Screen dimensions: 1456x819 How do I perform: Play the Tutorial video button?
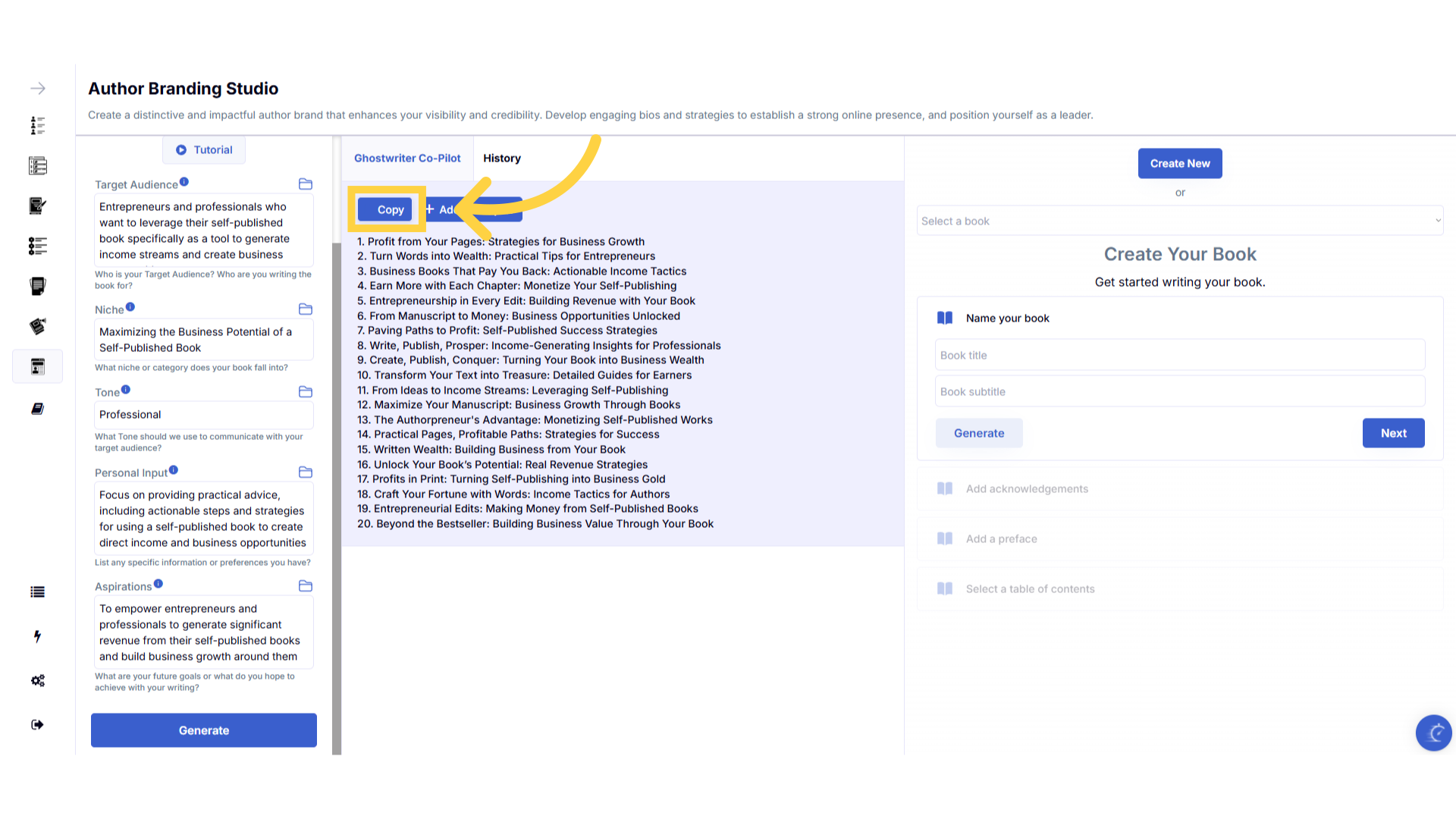(x=204, y=150)
